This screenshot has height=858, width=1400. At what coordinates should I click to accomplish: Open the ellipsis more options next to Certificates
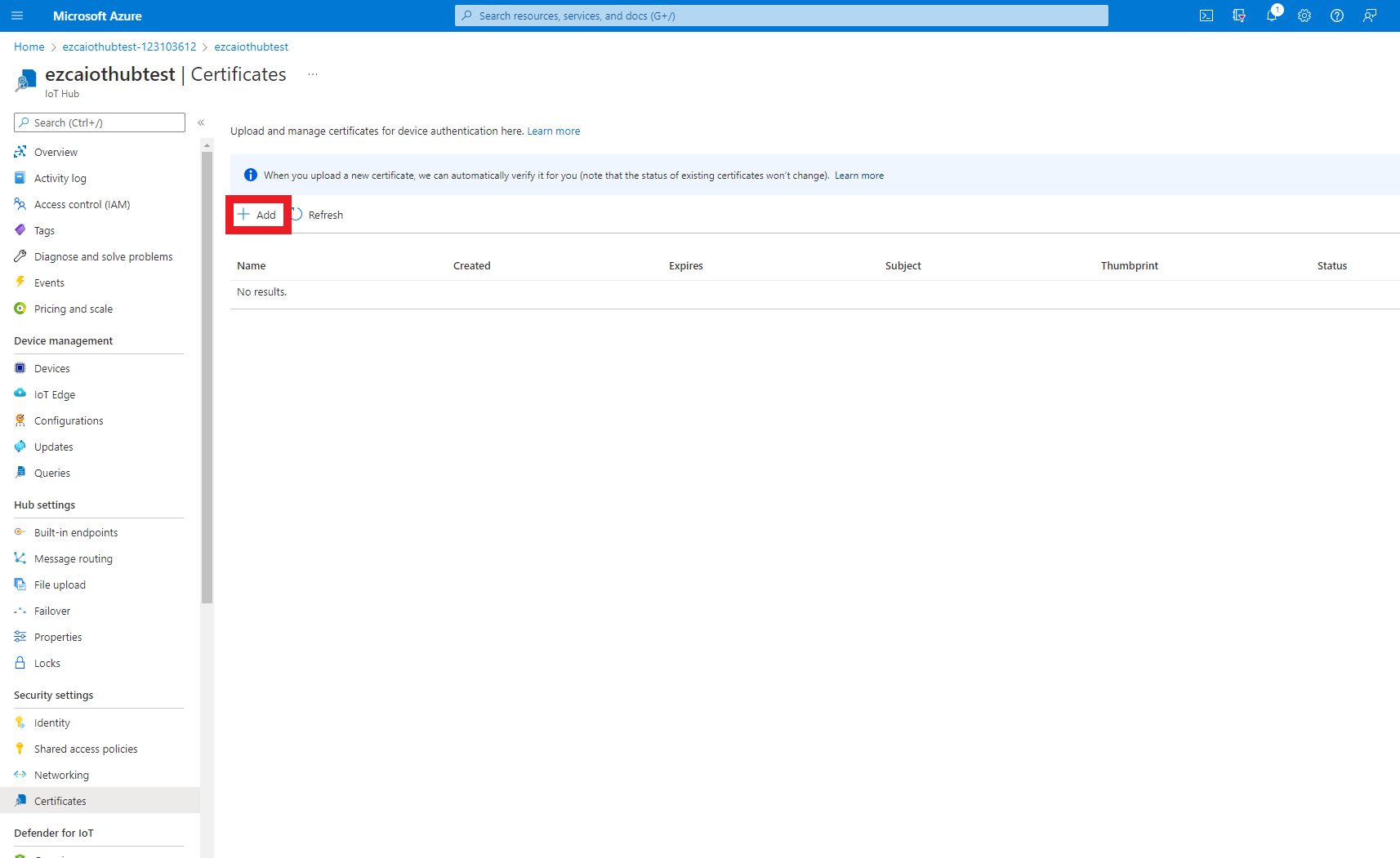point(313,74)
